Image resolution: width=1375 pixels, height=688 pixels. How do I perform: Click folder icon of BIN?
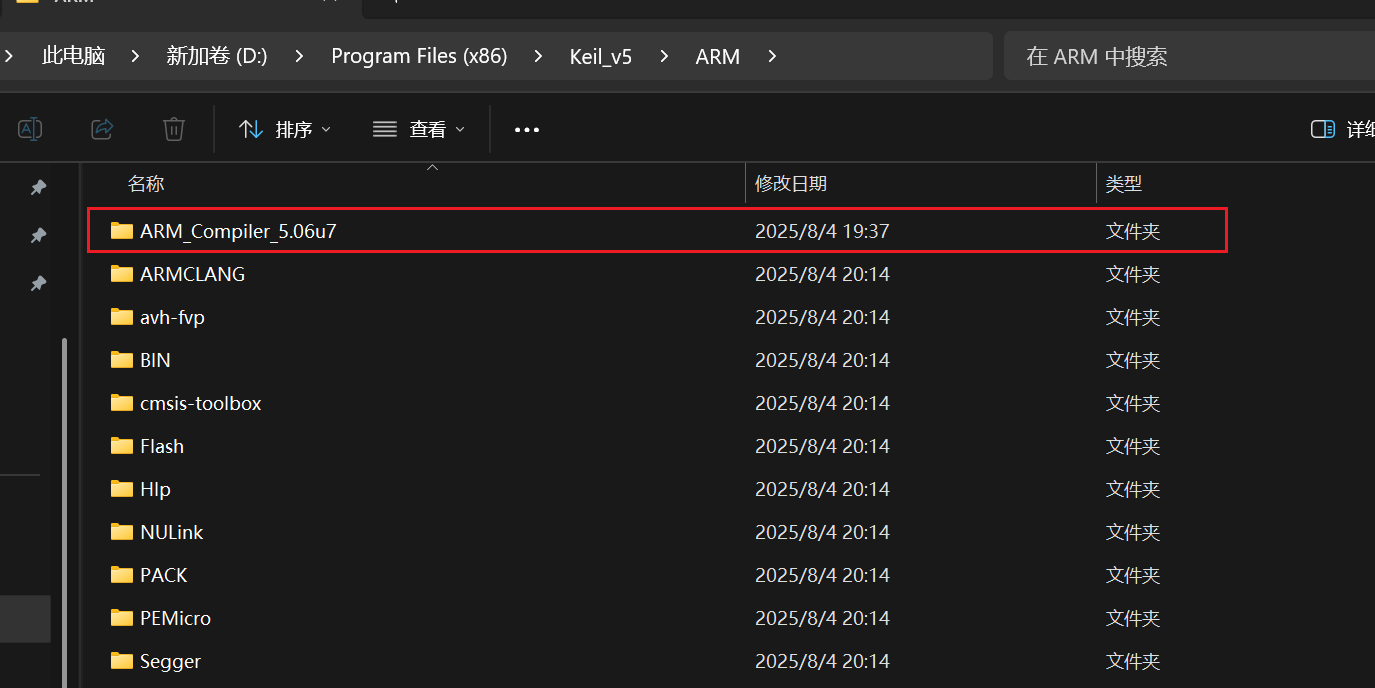tap(122, 360)
